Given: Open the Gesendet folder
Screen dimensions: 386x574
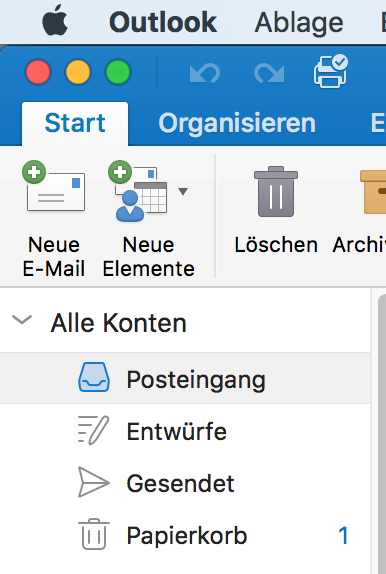Looking at the screenshot, I should pyautogui.click(x=185, y=483).
